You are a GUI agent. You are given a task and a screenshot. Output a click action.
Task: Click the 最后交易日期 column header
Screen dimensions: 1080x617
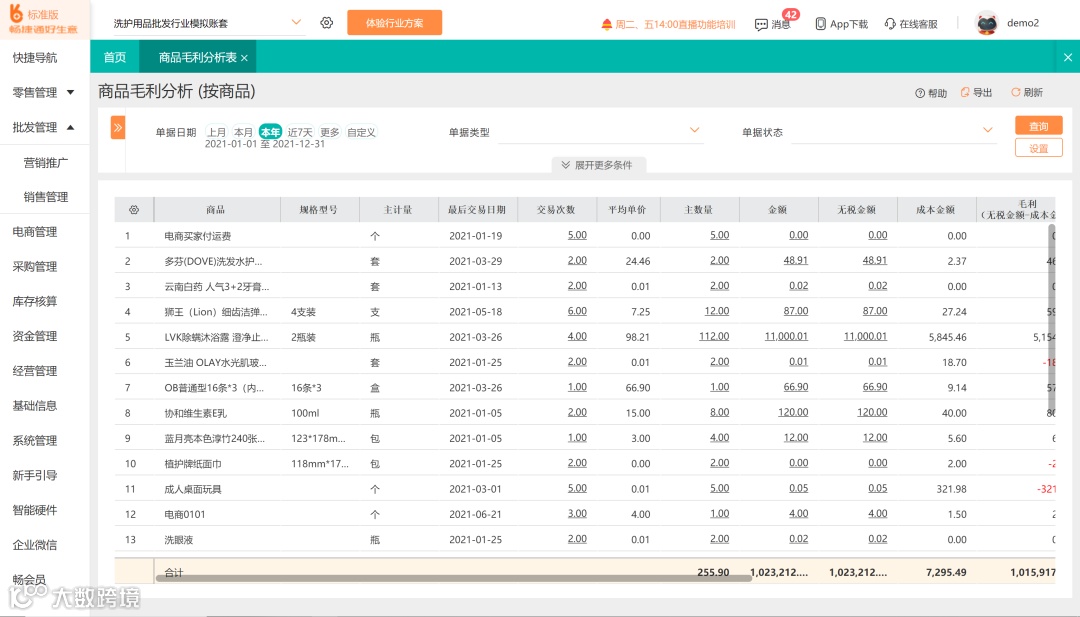477,209
